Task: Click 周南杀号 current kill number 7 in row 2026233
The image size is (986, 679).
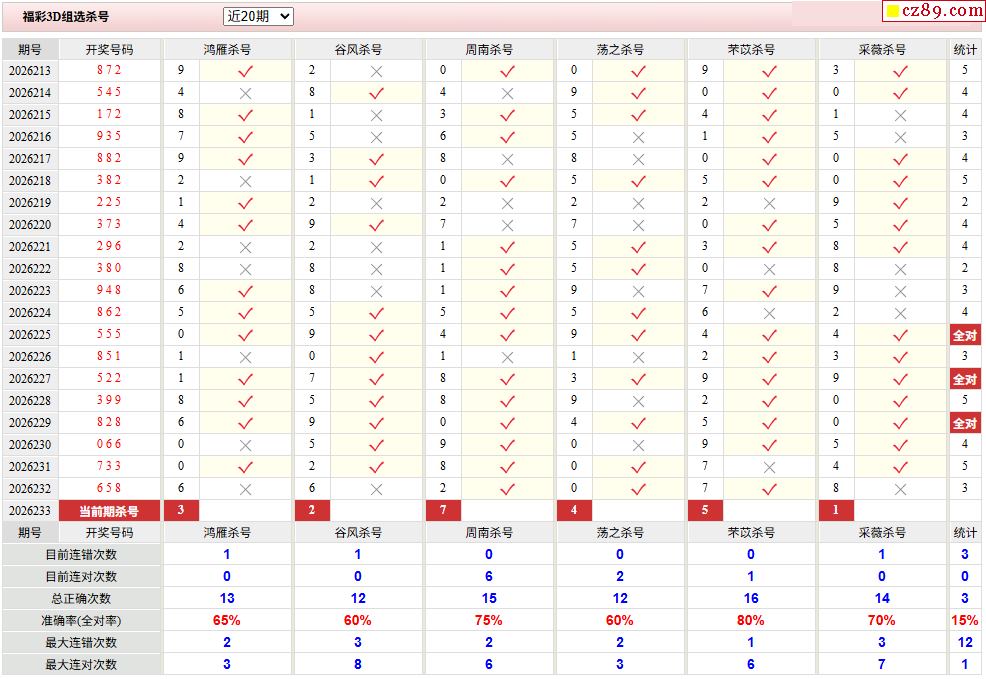Action: pyautogui.click(x=443, y=511)
